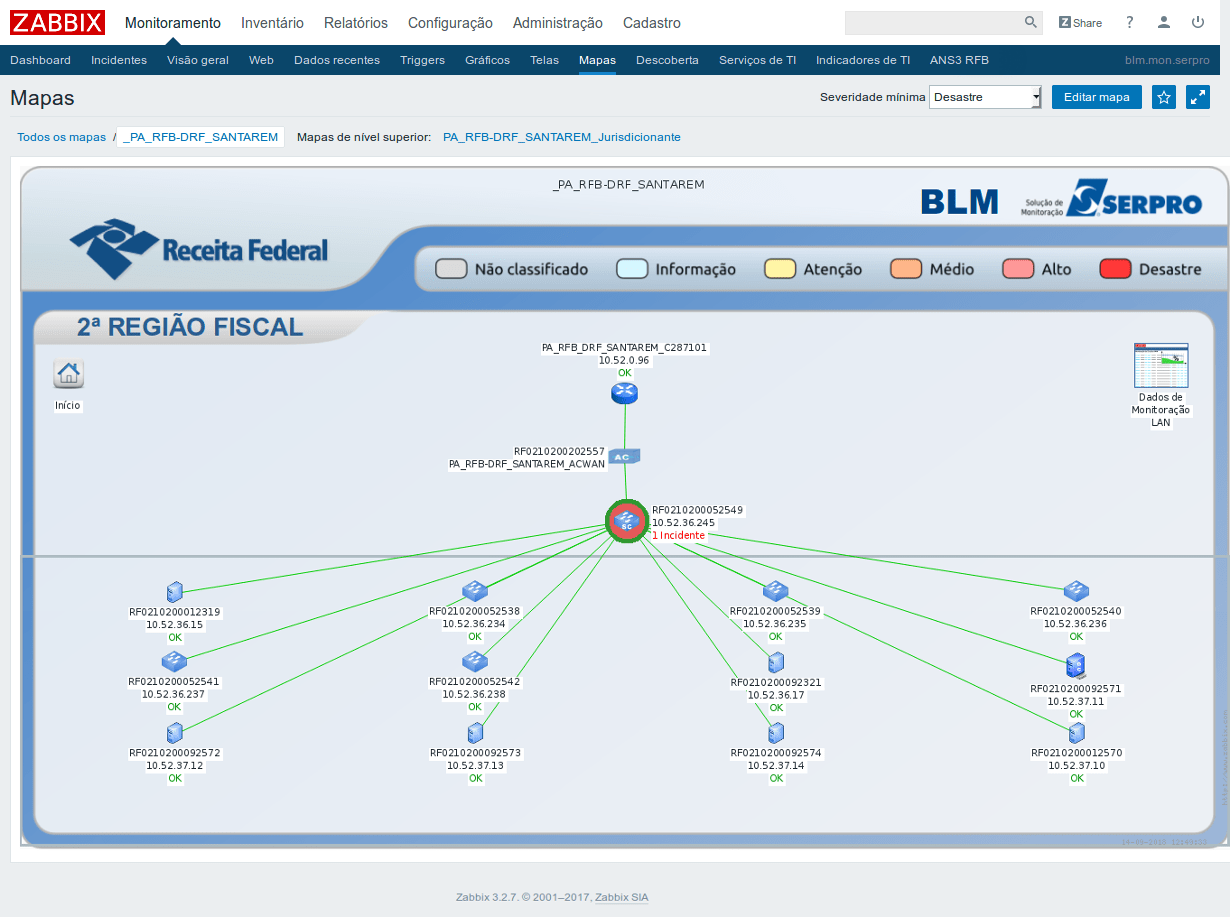Open the Configuração menu
1230x917 pixels.
450,23
